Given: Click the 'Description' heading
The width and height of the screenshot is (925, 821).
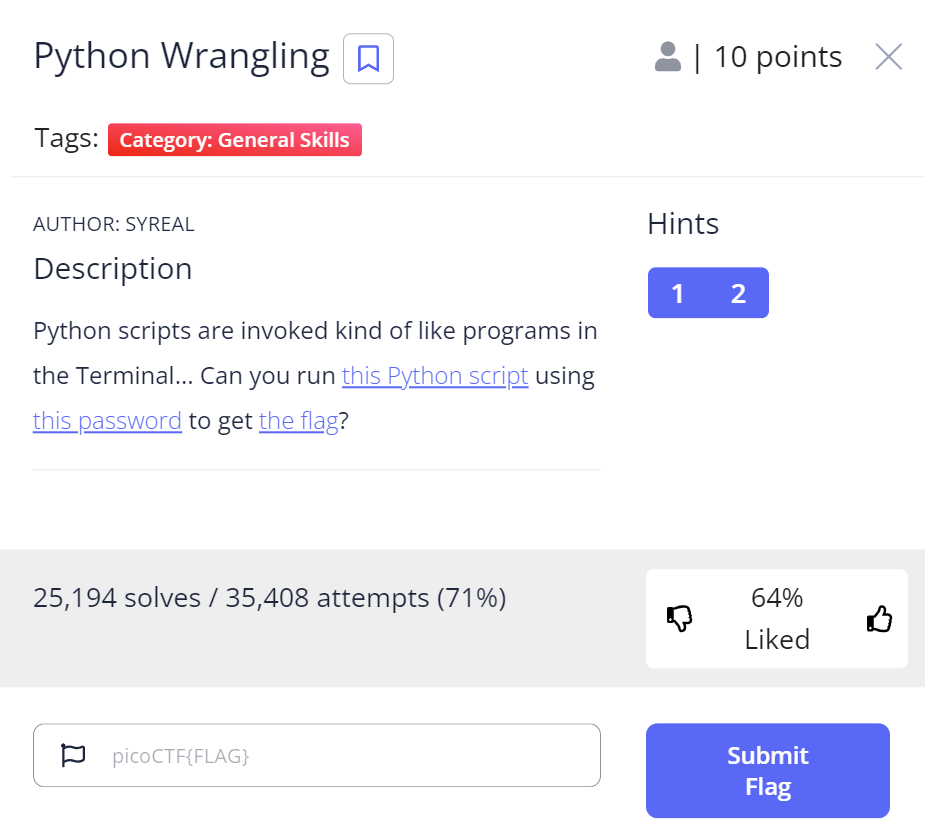Looking at the screenshot, I should coord(113,269).
